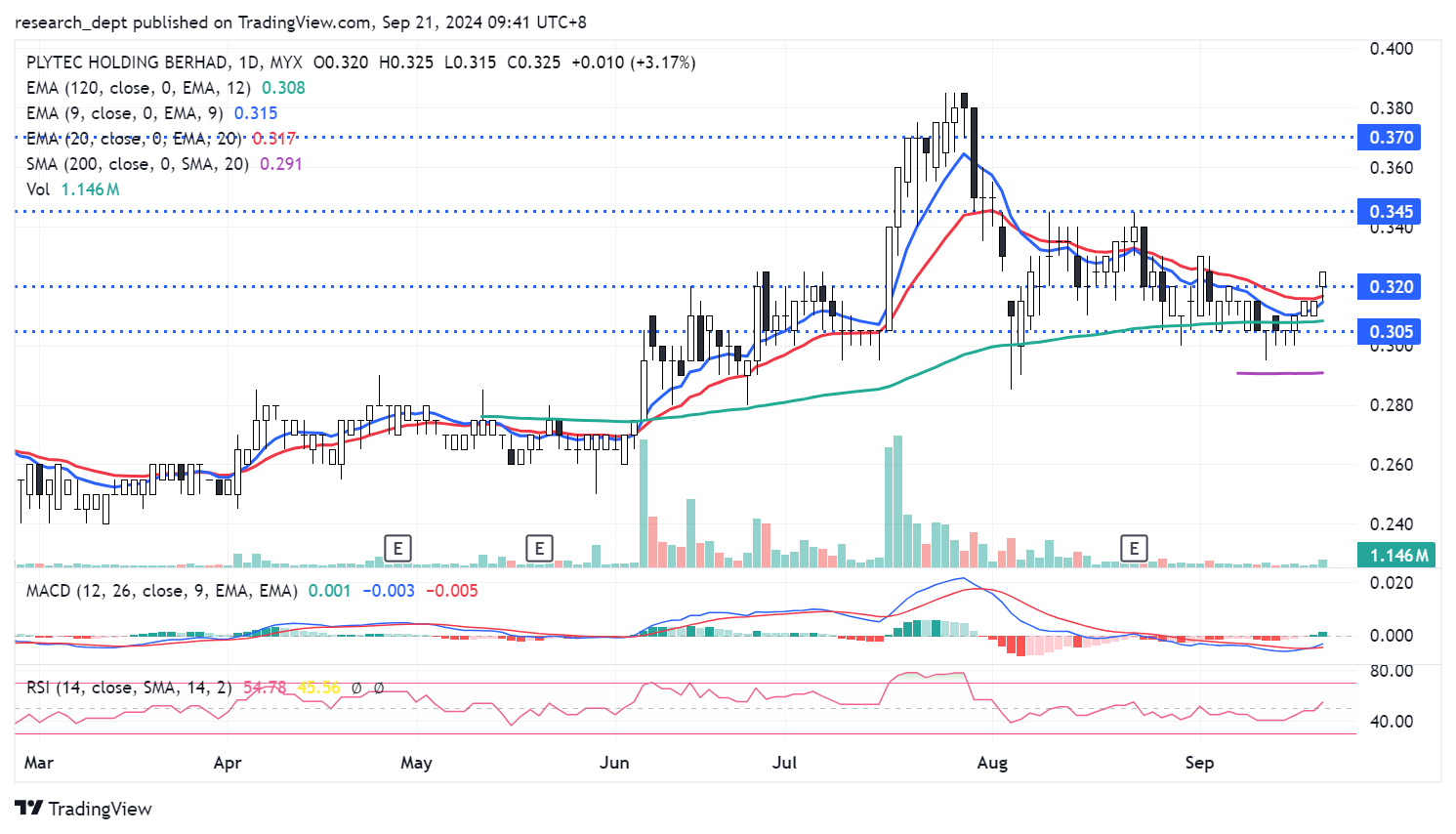Select the 0.305 price level label
Screen dimensions: 1456x834
1391,332
